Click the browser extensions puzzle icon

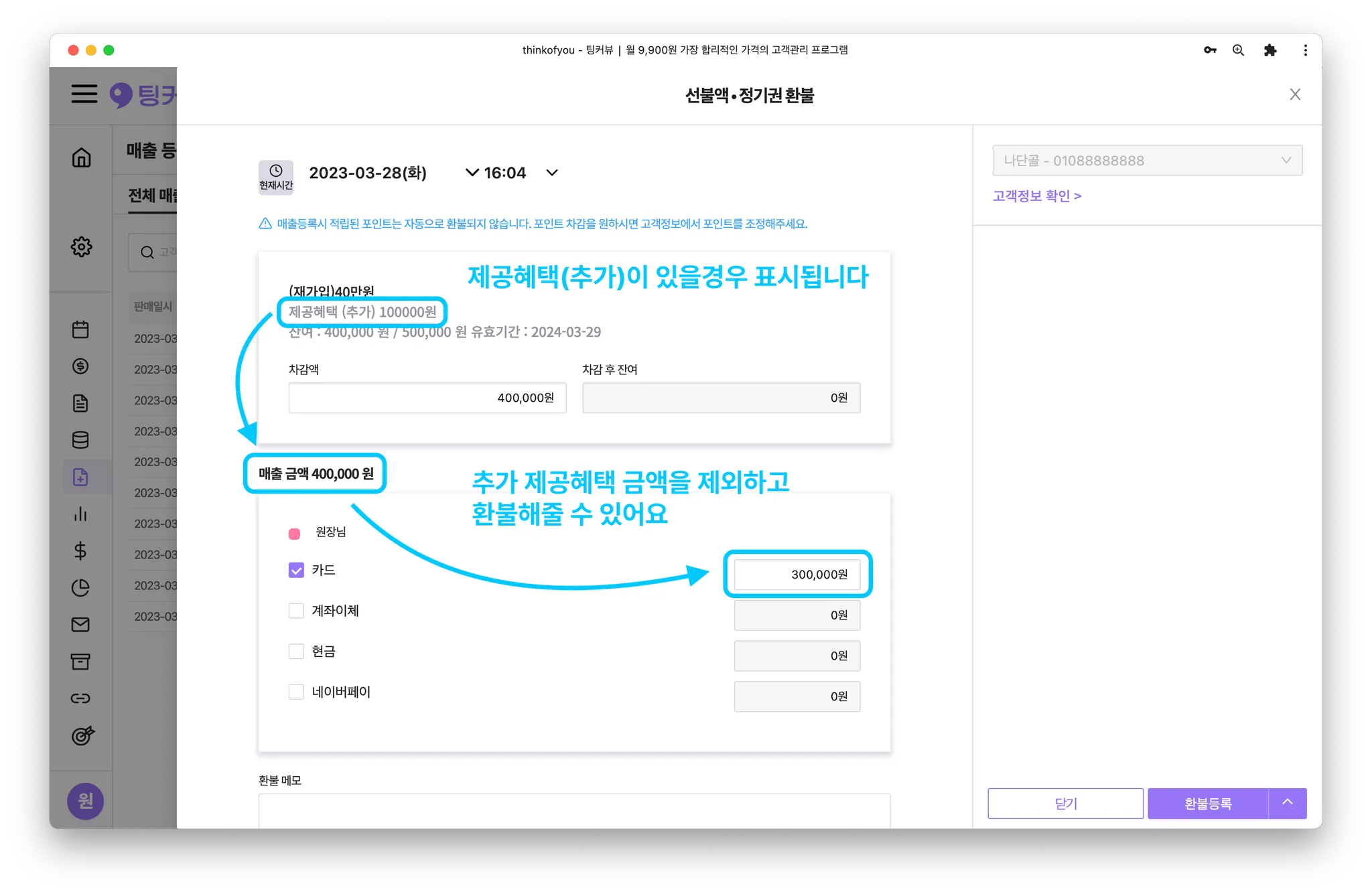pyautogui.click(x=1270, y=50)
